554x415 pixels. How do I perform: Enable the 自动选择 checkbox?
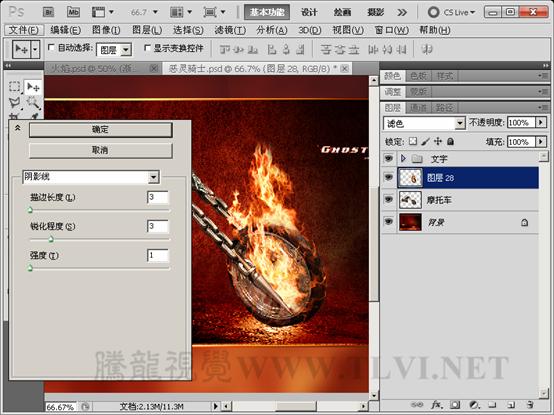[51, 47]
